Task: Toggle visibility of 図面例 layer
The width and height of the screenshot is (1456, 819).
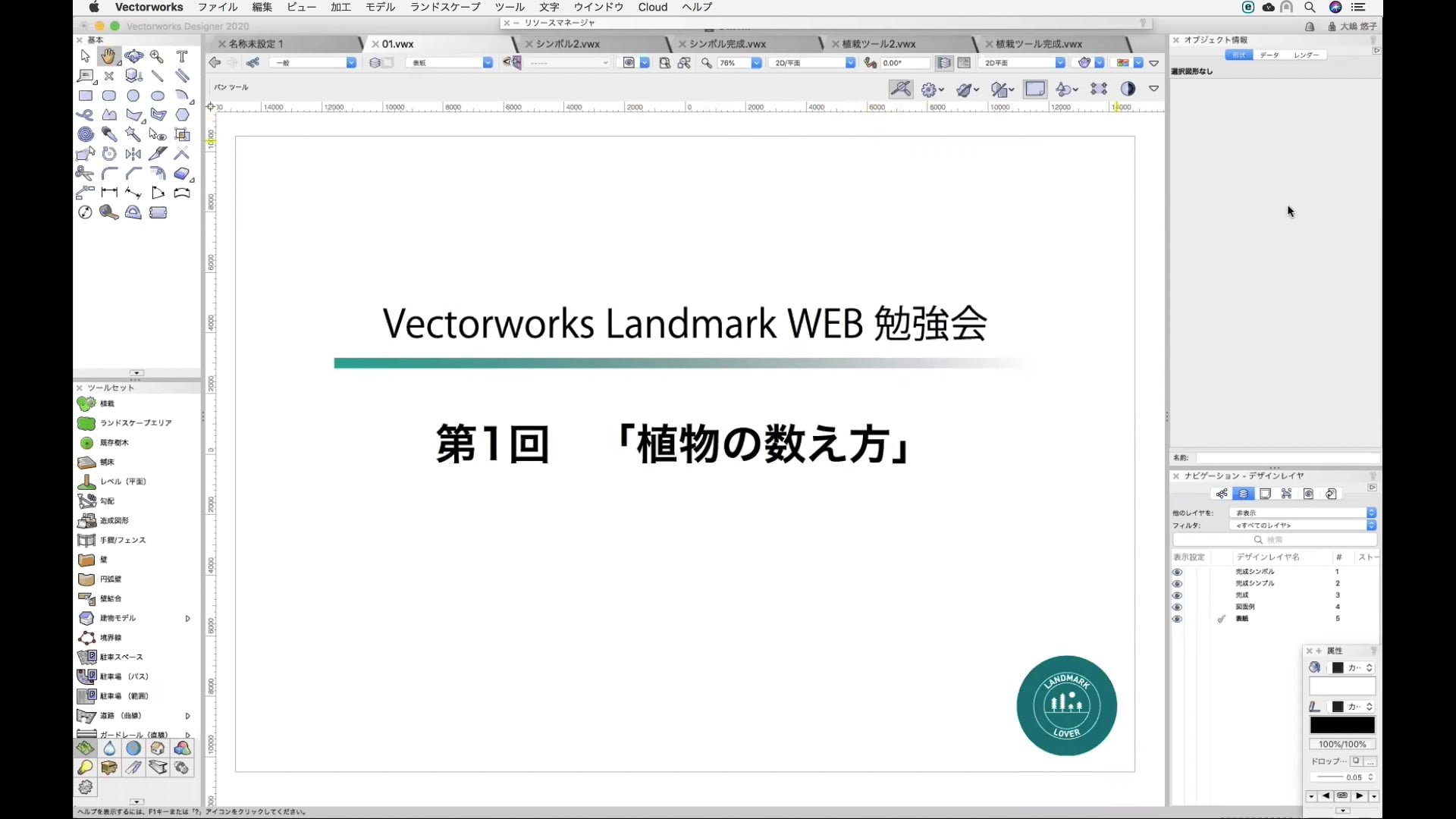Action: click(1177, 607)
